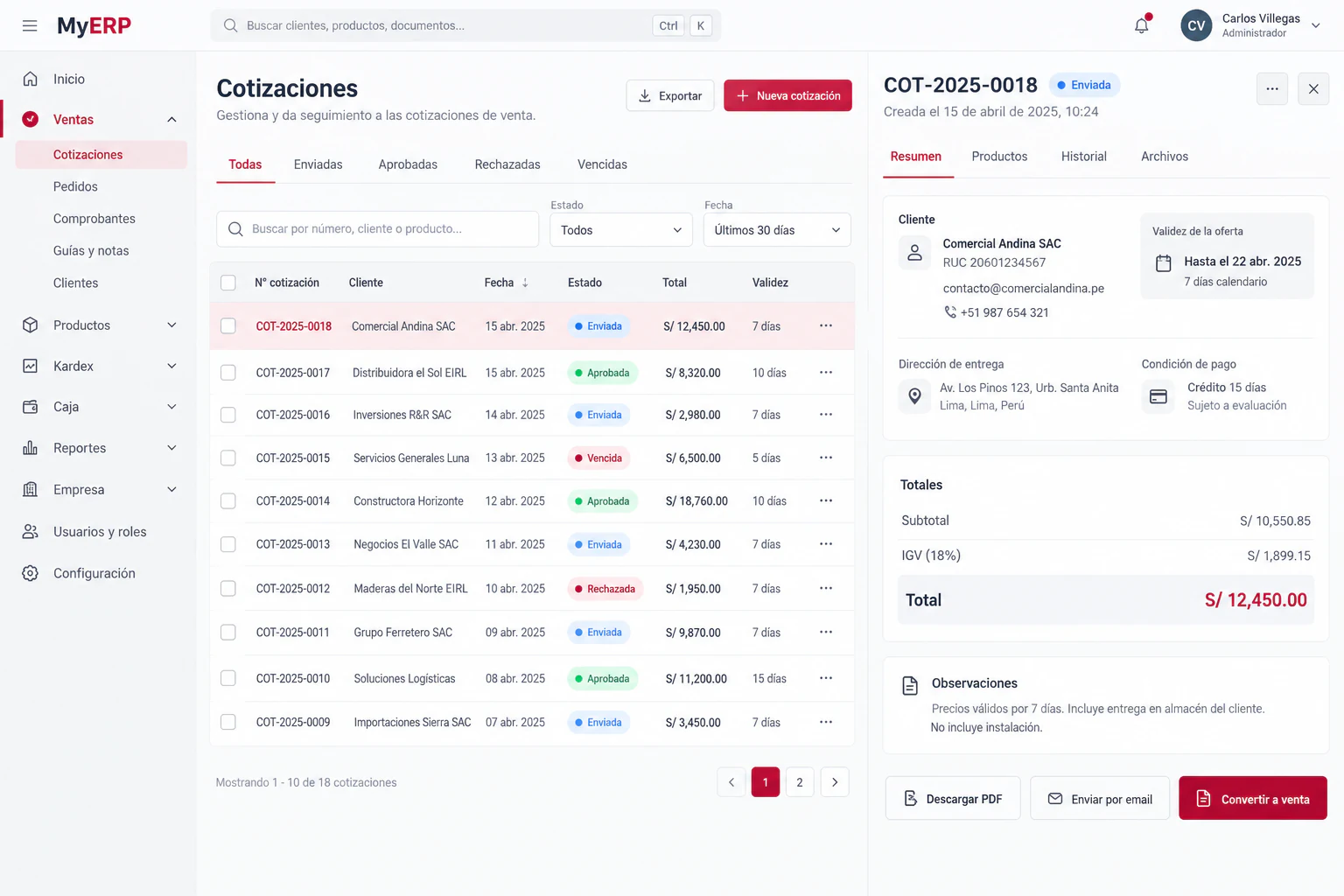The image size is (1344, 896).
Task: Click the Caja wallet icon
Action: 31,407
